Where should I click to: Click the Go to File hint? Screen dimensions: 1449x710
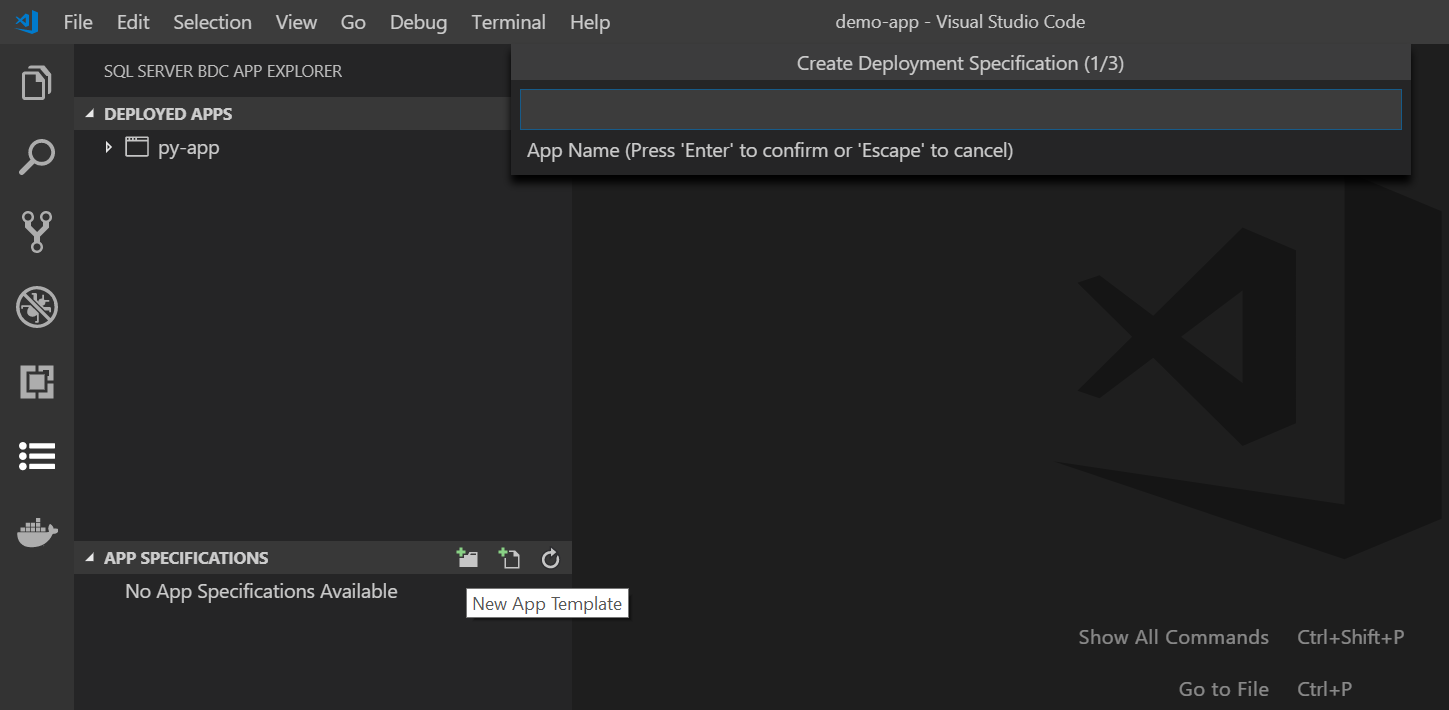pyautogui.click(x=1224, y=689)
